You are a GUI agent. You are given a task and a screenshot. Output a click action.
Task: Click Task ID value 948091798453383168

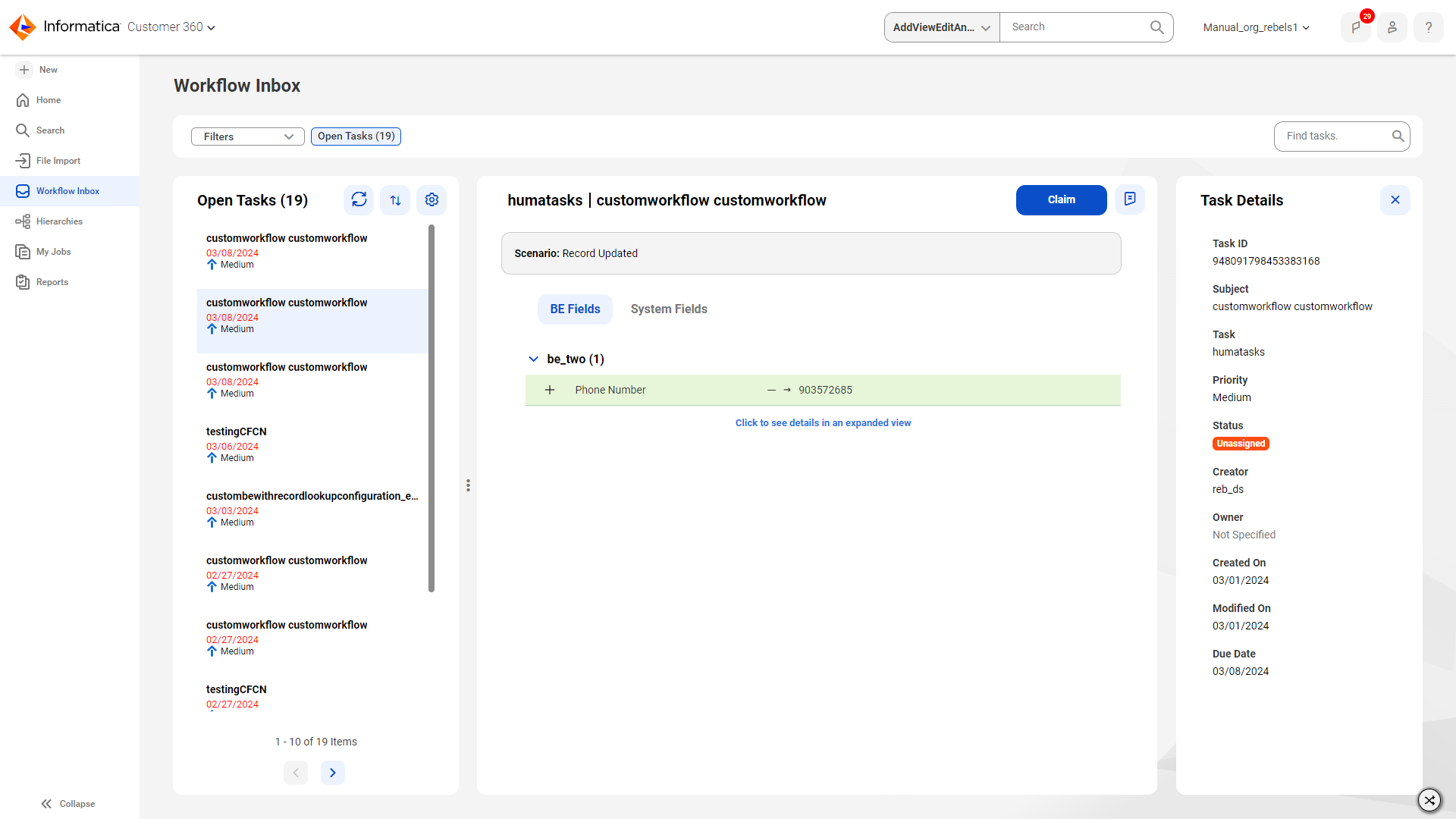tap(1266, 261)
